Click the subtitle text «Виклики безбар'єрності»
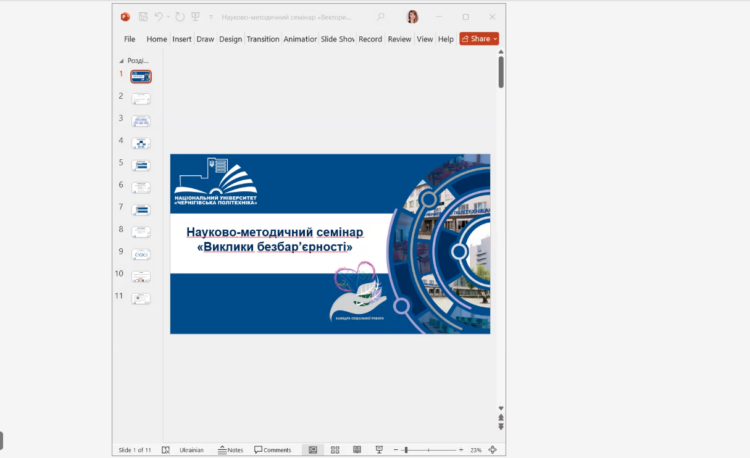 coord(275,247)
